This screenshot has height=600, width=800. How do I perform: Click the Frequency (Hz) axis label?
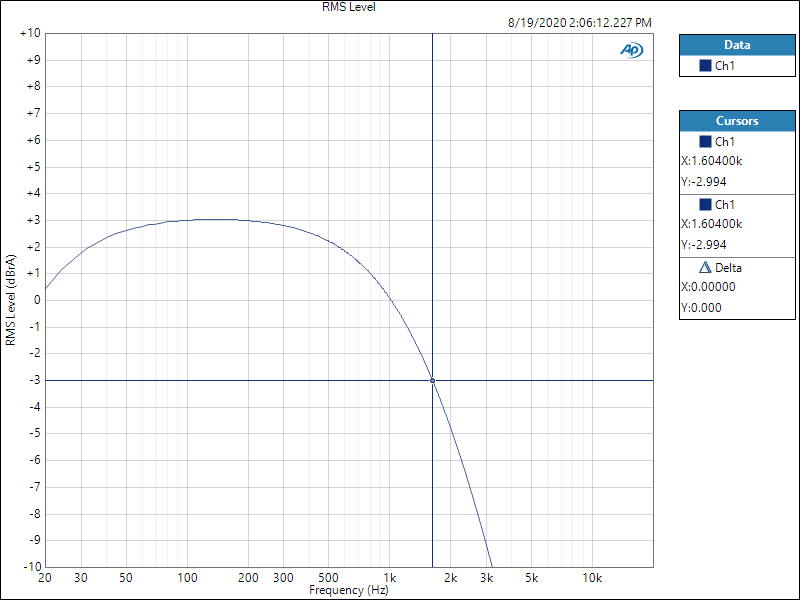tap(349, 590)
